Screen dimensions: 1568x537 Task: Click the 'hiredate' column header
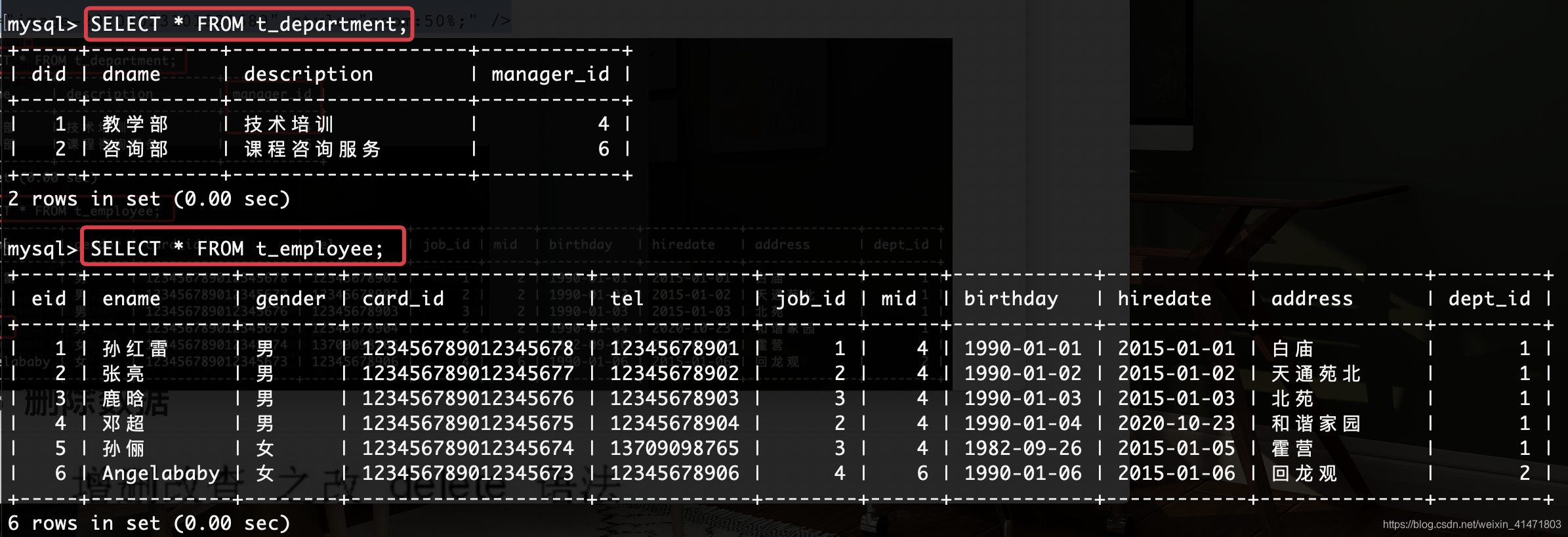[1165, 299]
